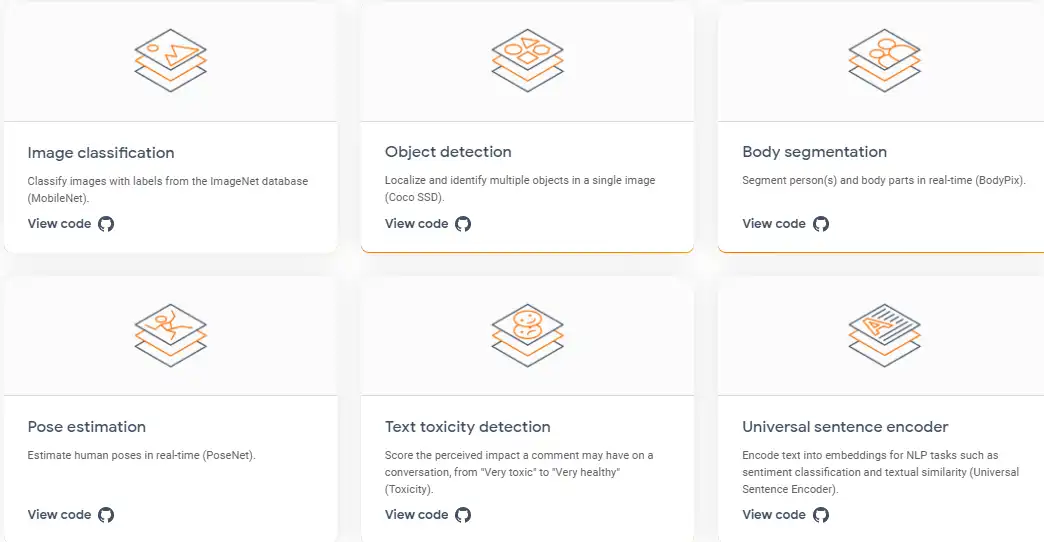
Task: Click the Body segmentation illustration icon
Action: [x=884, y=59]
